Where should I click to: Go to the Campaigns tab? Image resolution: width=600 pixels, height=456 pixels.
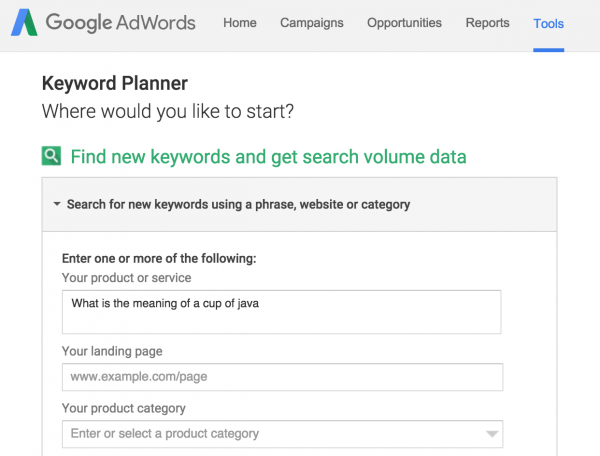(312, 23)
